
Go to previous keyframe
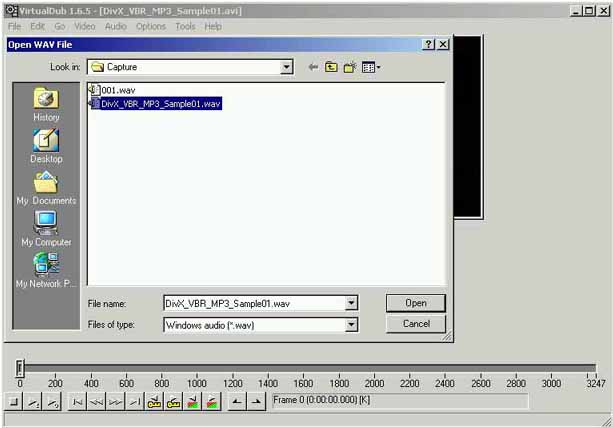(x=154, y=402)
